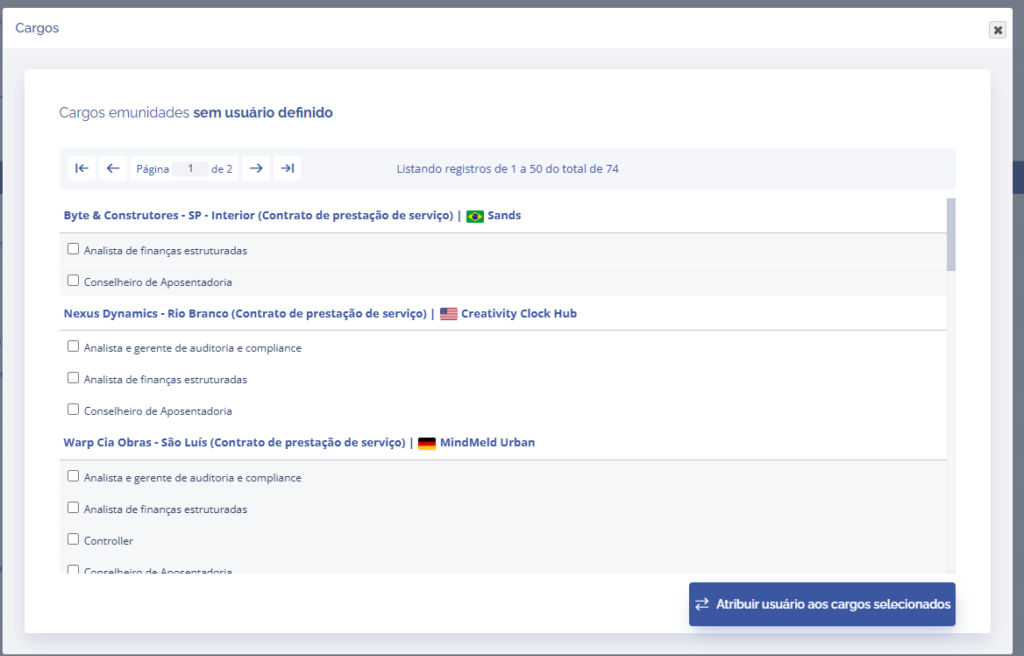
Task: Tick Conselheiro de Aposentadoria under Nexus Dynamics
Action: coord(73,409)
